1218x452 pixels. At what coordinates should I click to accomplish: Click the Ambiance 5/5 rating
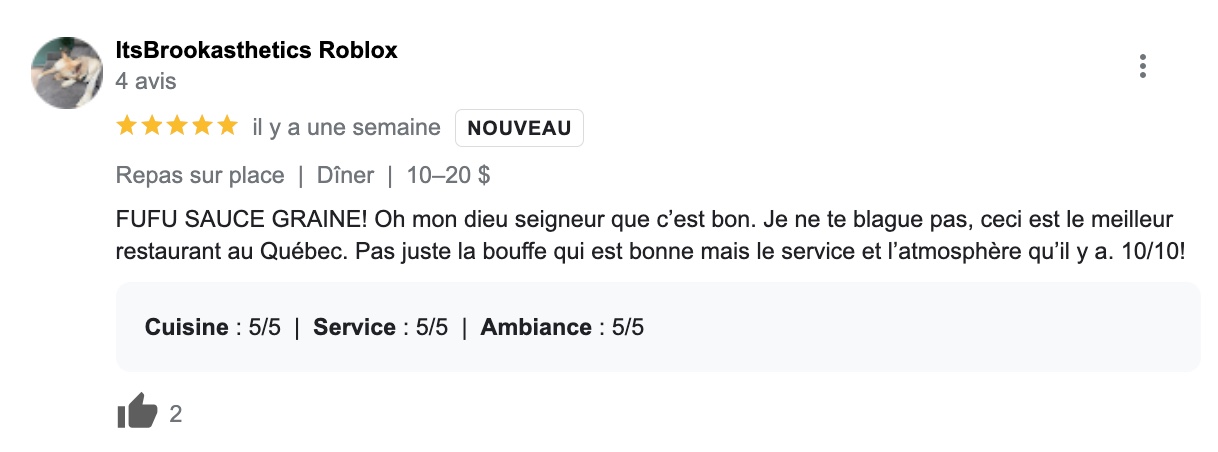563,327
